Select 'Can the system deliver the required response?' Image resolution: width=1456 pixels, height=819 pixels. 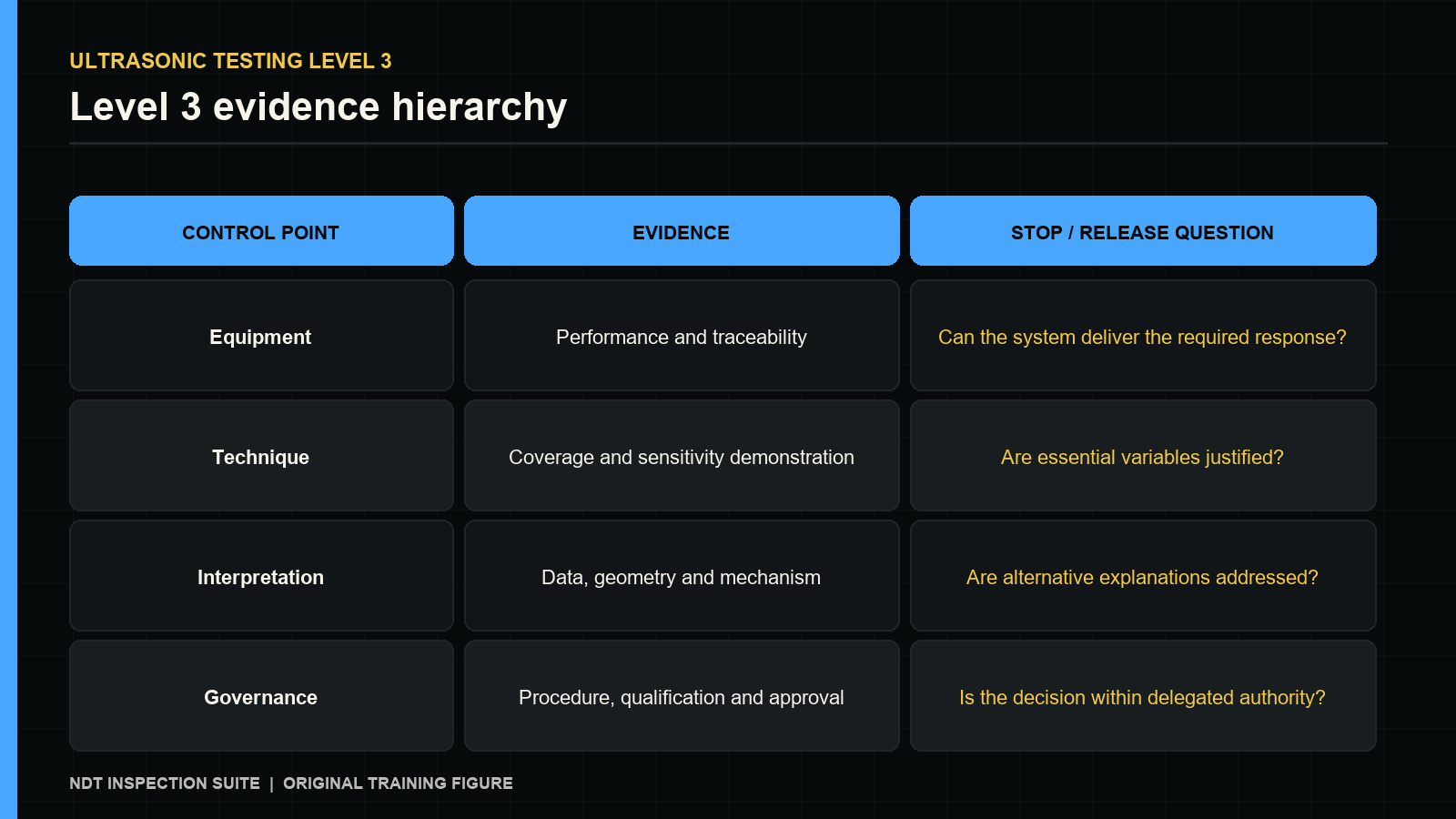1143,336
